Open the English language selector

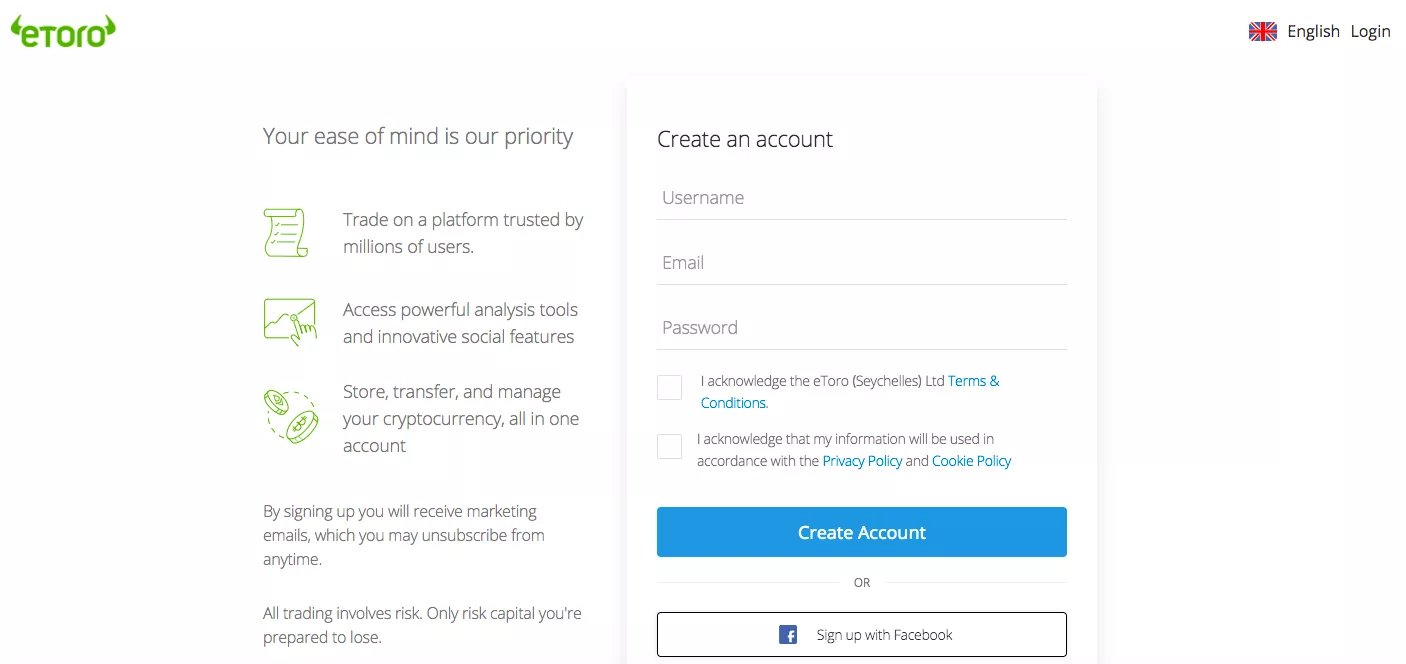click(x=1313, y=31)
